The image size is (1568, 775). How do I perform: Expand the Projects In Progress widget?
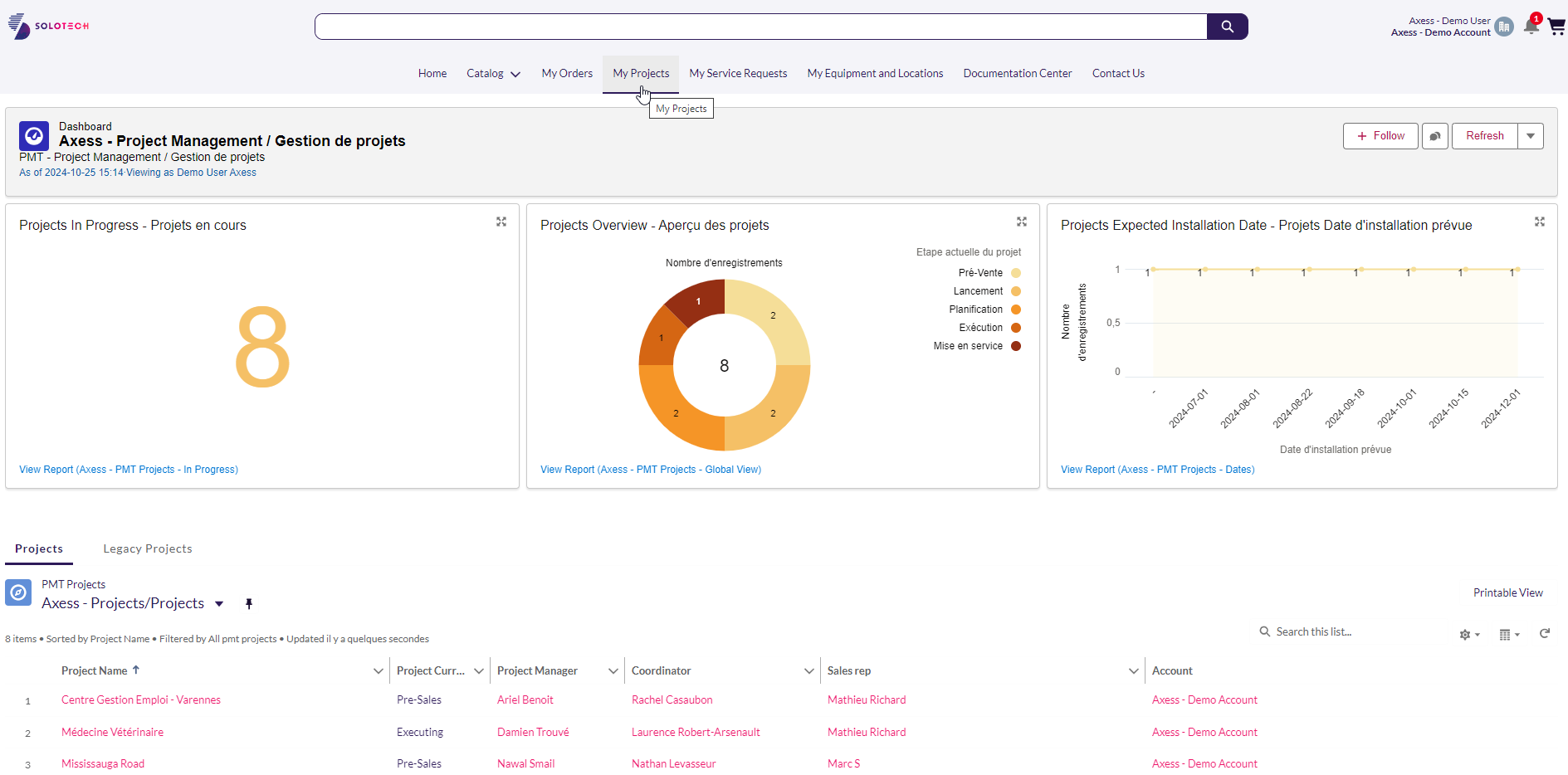click(501, 222)
